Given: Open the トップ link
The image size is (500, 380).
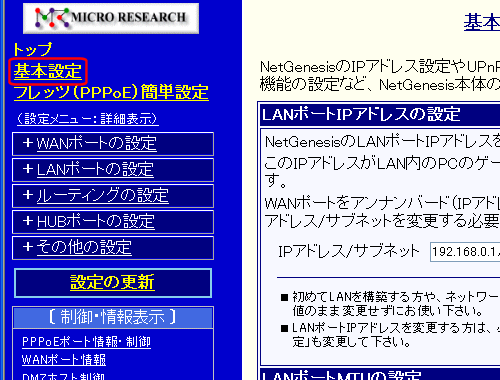Looking at the screenshot, I should [32, 49].
